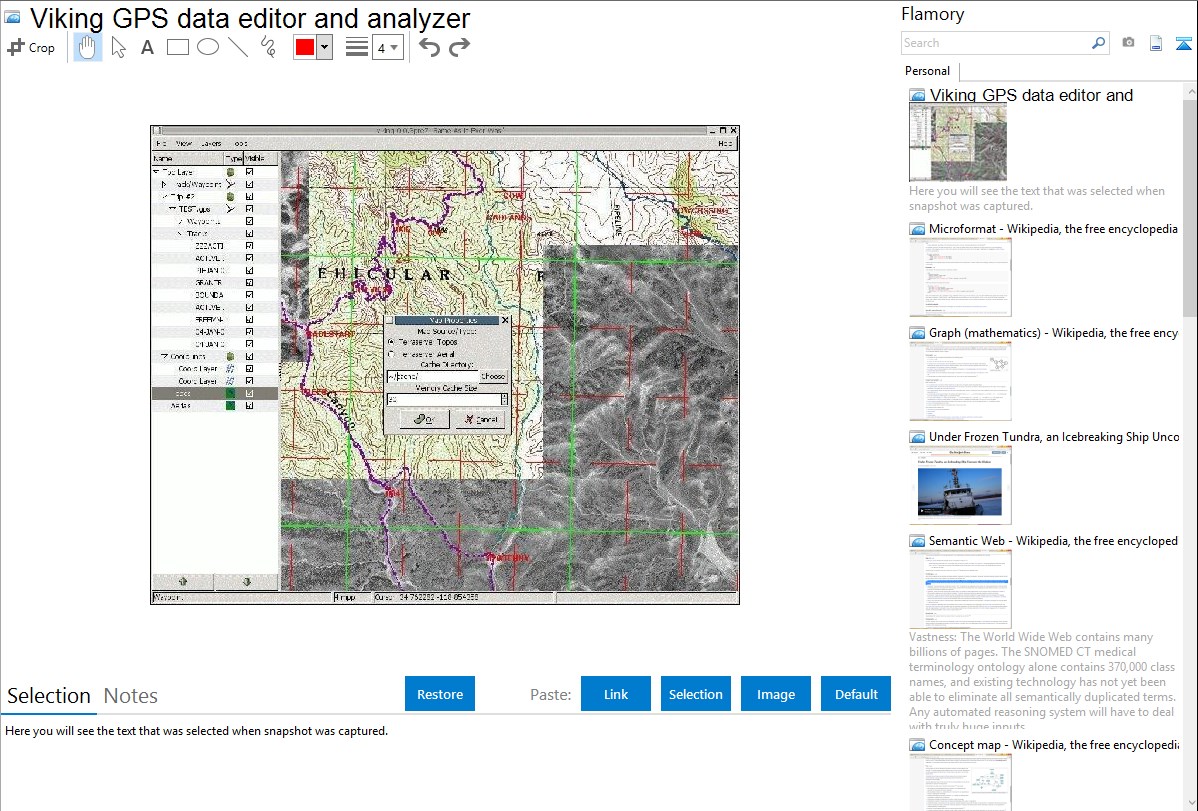Open the Semantic Web snapshot thumbnail
The width and height of the screenshot is (1198, 811).
960,589
